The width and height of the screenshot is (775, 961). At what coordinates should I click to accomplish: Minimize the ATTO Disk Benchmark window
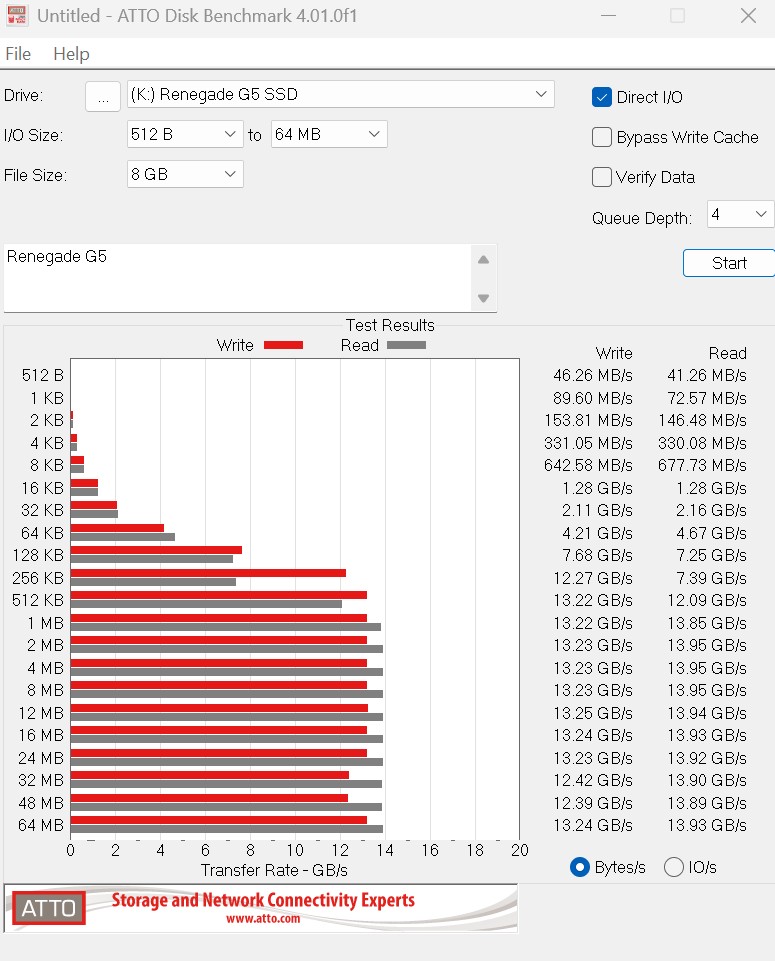tap(608, 15)
